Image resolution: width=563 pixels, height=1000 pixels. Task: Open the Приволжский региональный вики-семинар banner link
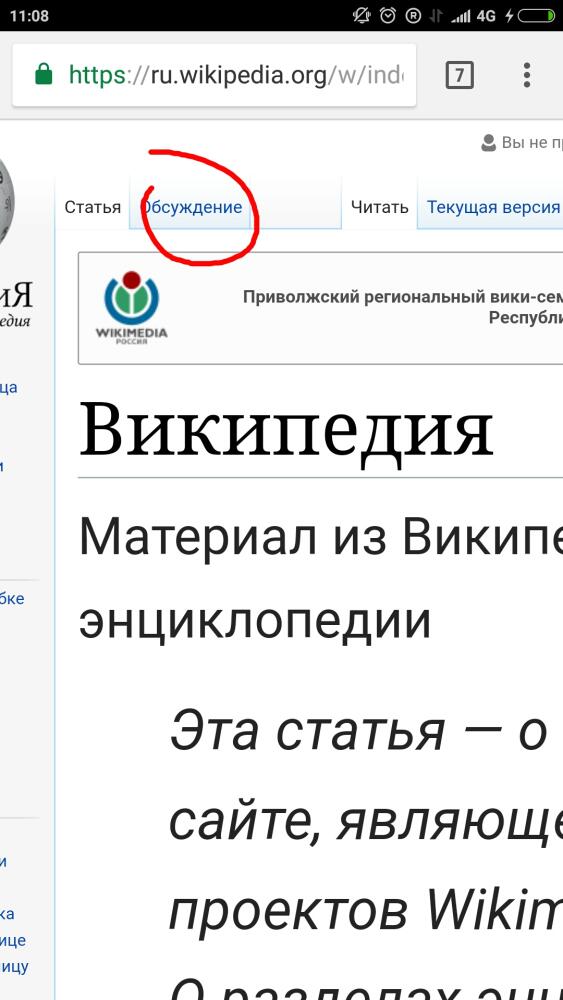[403, 307]
